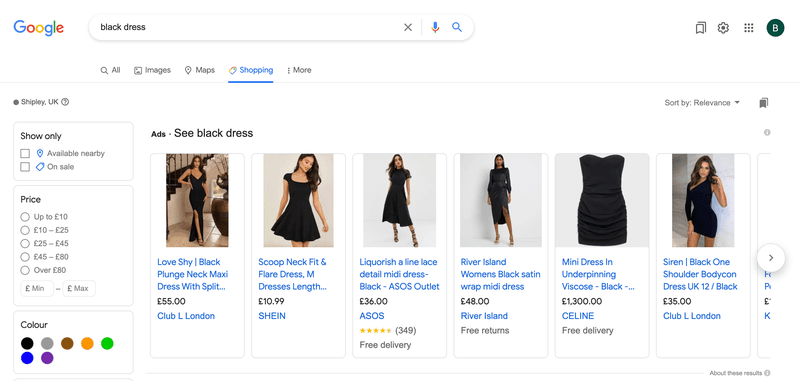Start voice search with the microphone
The image size is (800, 381).
(435, 28)
